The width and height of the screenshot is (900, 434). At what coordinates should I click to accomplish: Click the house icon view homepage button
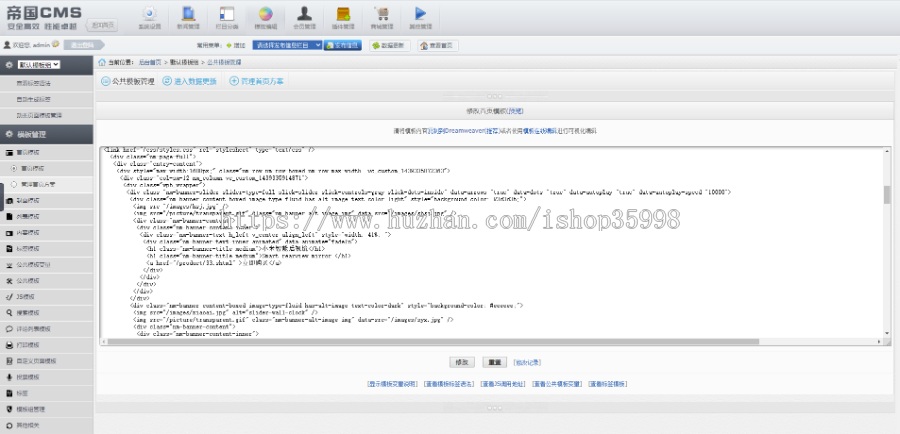tap(438, 45)
